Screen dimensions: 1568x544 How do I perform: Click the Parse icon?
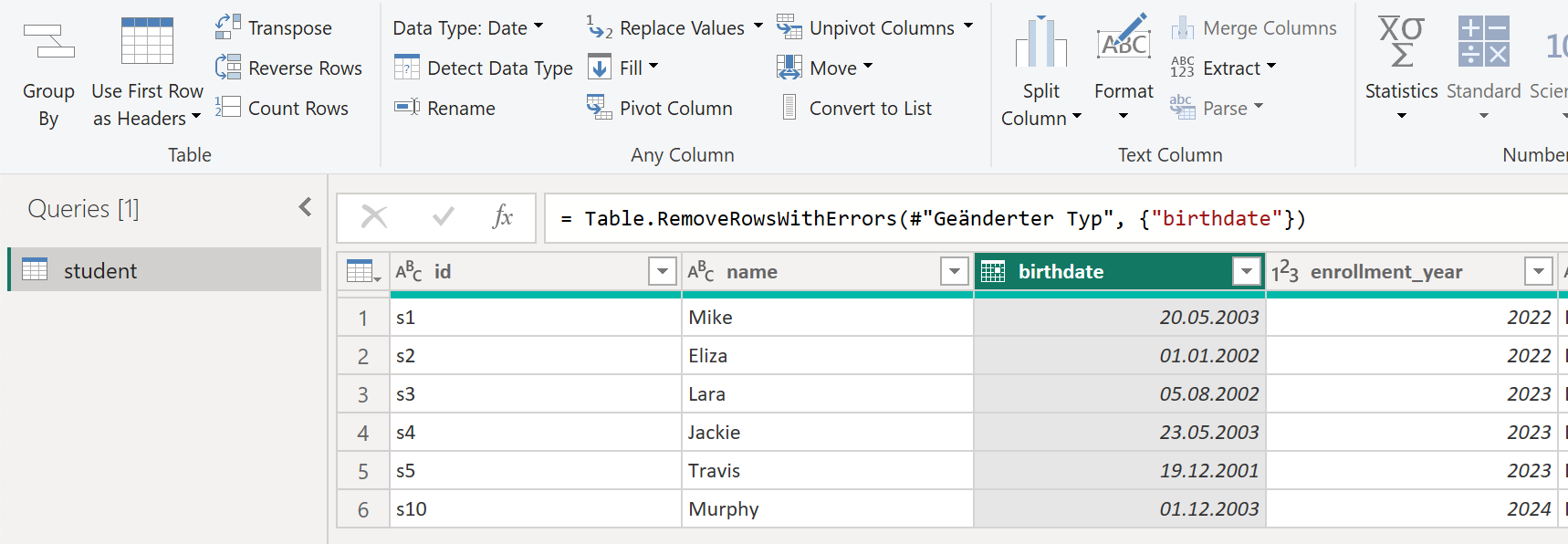(1183, 108)
